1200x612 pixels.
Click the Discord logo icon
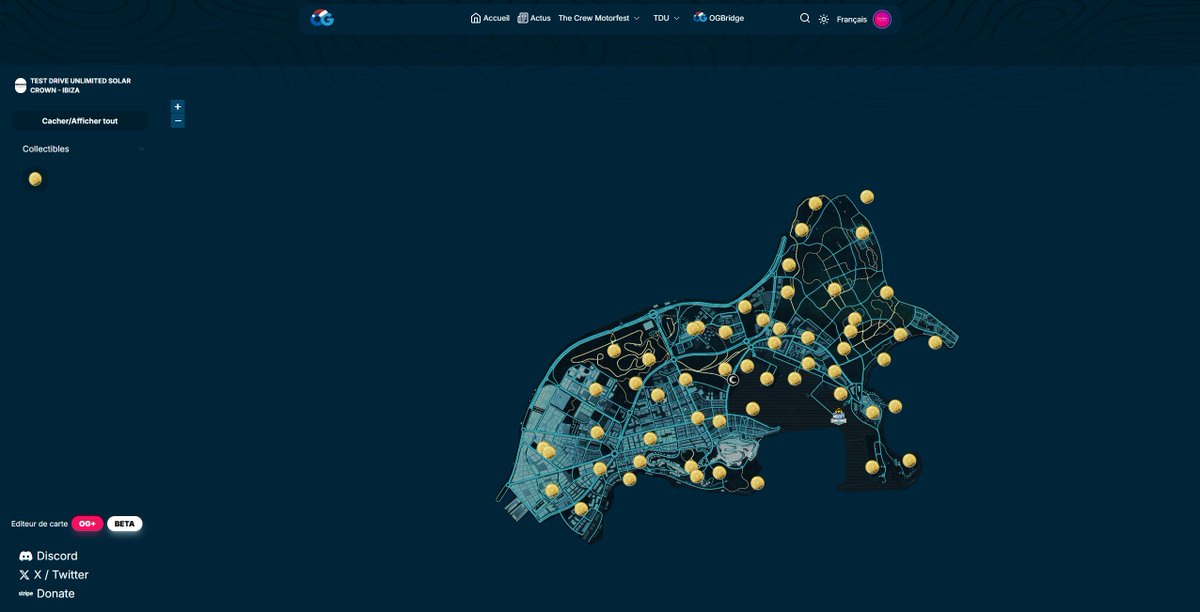pyautogui.click(x=26, y=556)
